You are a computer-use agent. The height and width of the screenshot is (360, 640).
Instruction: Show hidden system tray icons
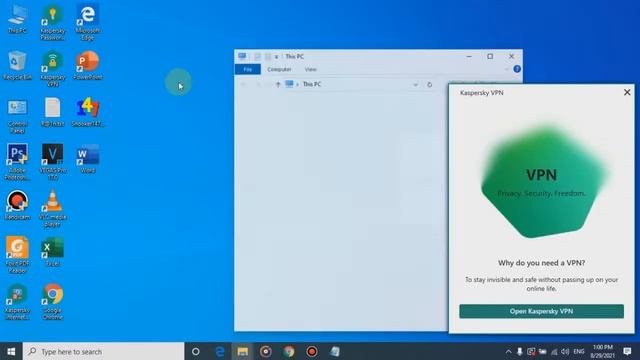[508, 351]
